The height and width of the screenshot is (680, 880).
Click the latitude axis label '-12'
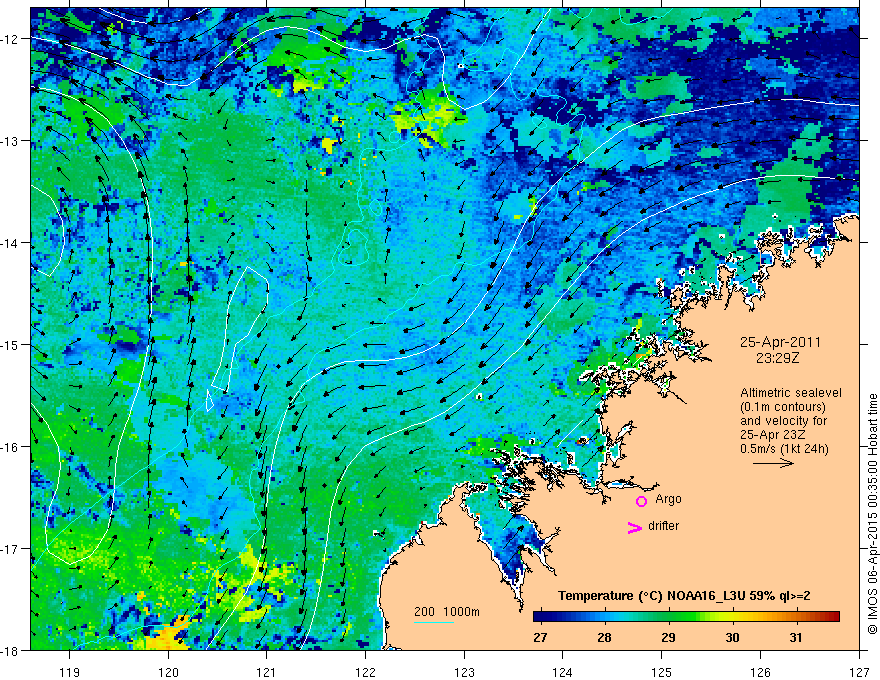[9, 39]
